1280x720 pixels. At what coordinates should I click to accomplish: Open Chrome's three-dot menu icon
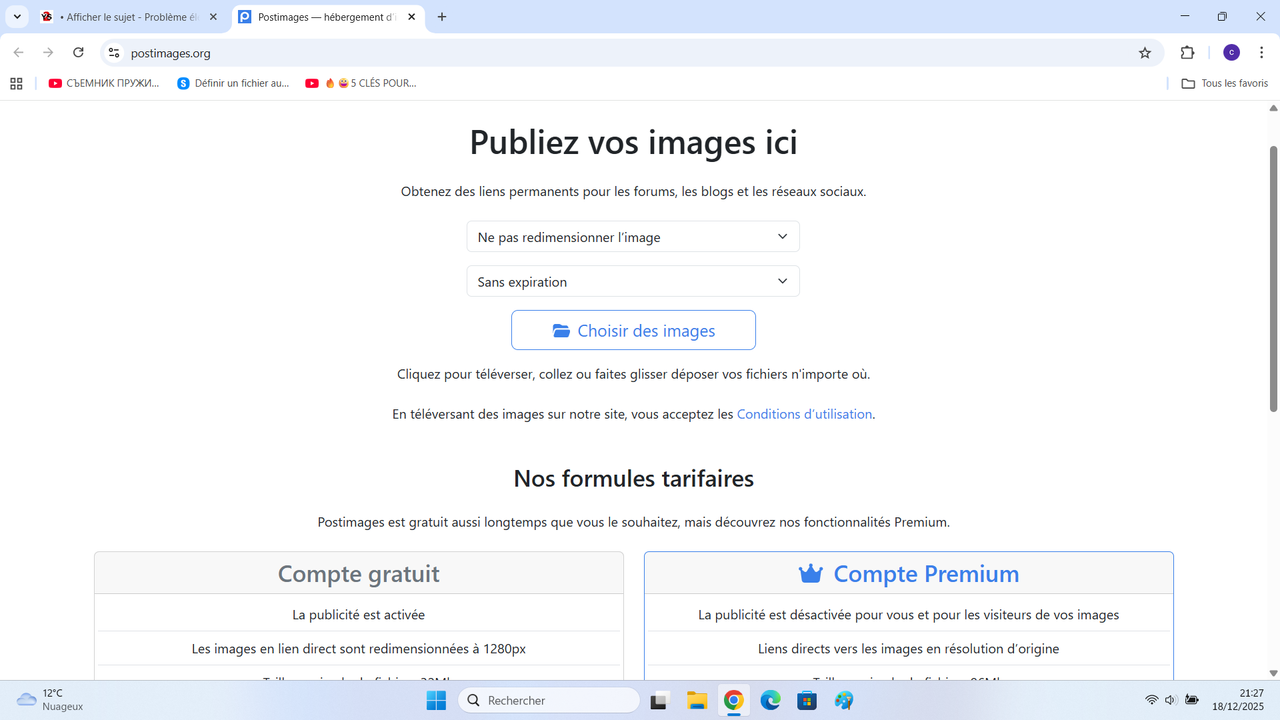[x=1261, y=53]
